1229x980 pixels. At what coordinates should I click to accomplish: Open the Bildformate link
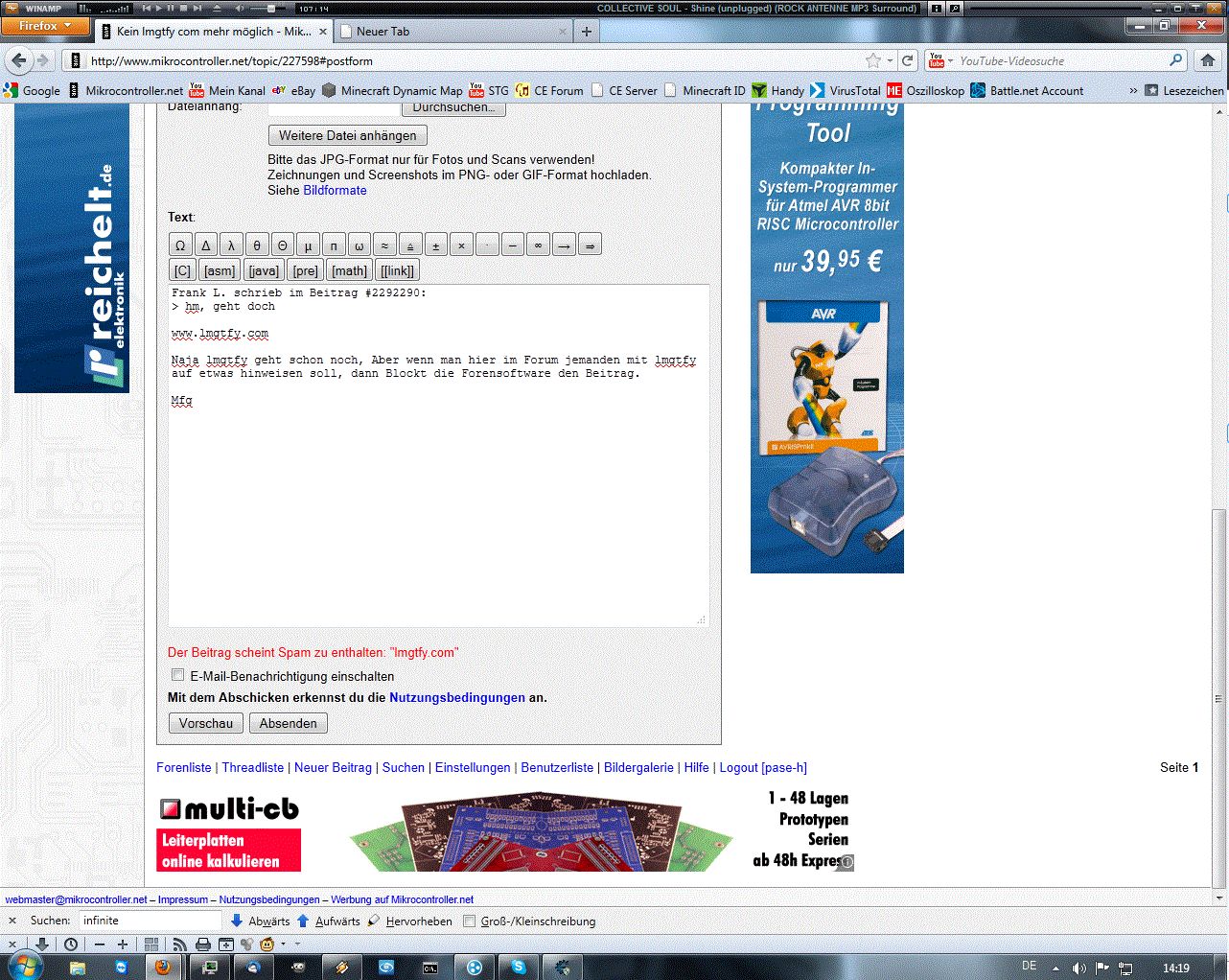click(x=336, y=190)
